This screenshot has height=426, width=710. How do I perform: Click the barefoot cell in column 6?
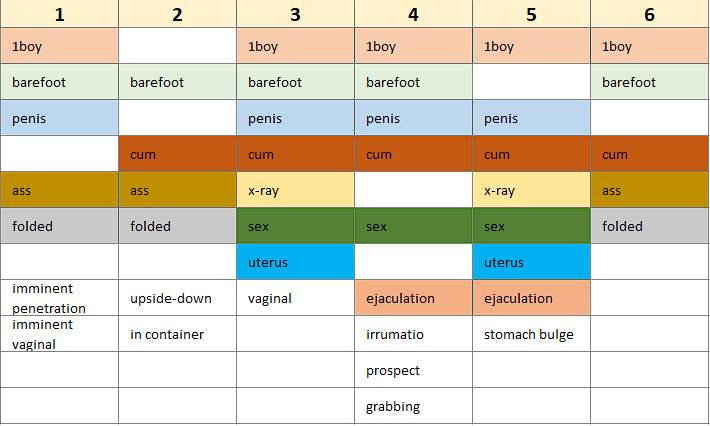(649, 82)
